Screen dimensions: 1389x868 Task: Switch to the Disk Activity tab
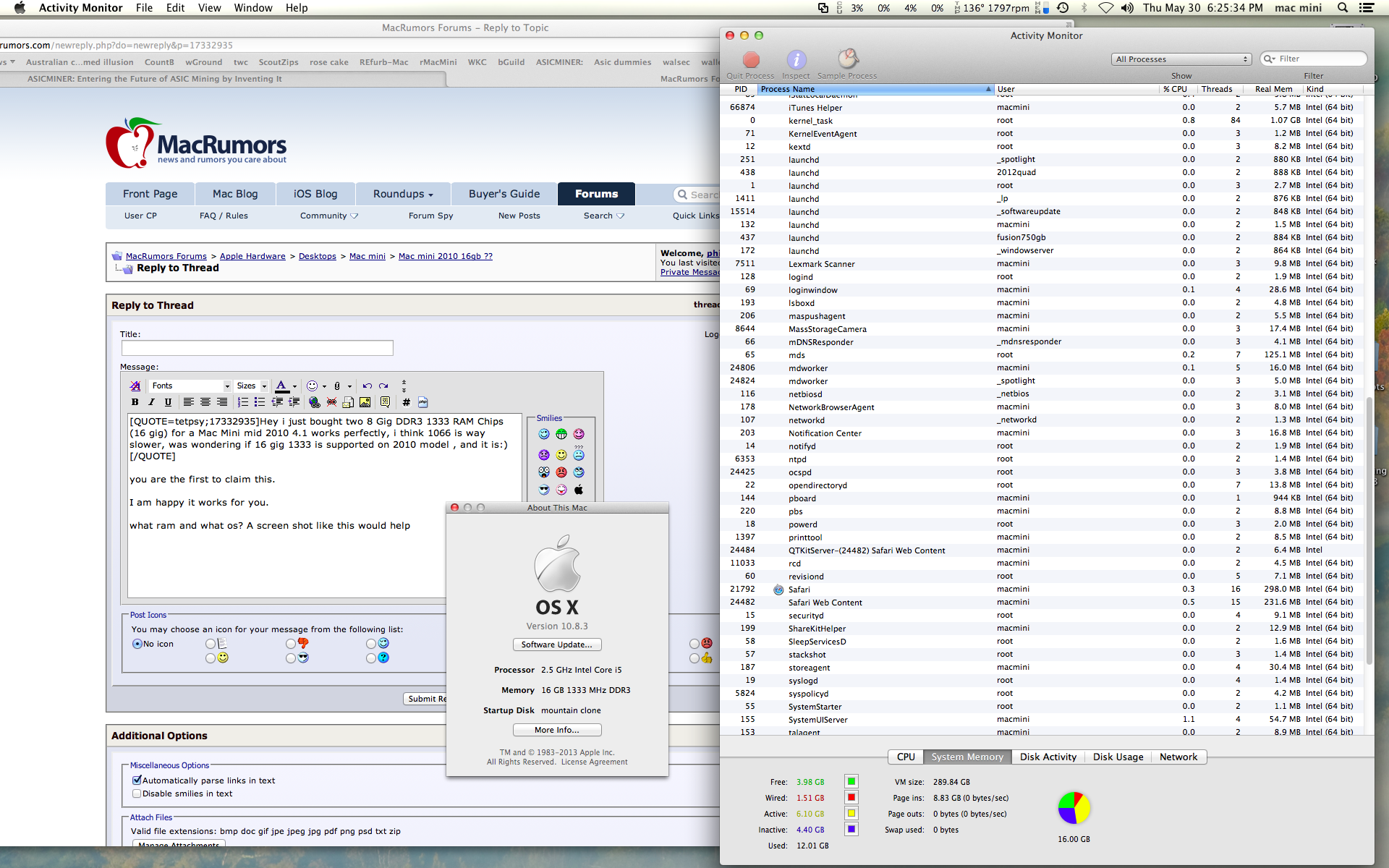coord(1048,757)
